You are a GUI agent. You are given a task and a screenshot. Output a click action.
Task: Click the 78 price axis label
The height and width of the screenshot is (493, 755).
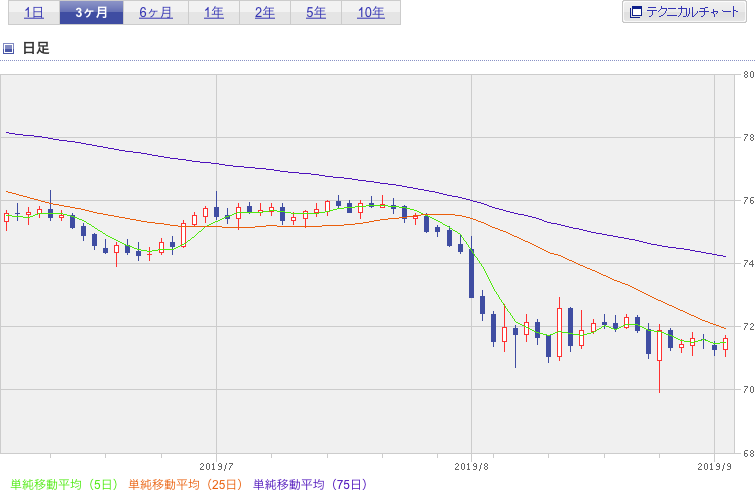coord(748,138)
